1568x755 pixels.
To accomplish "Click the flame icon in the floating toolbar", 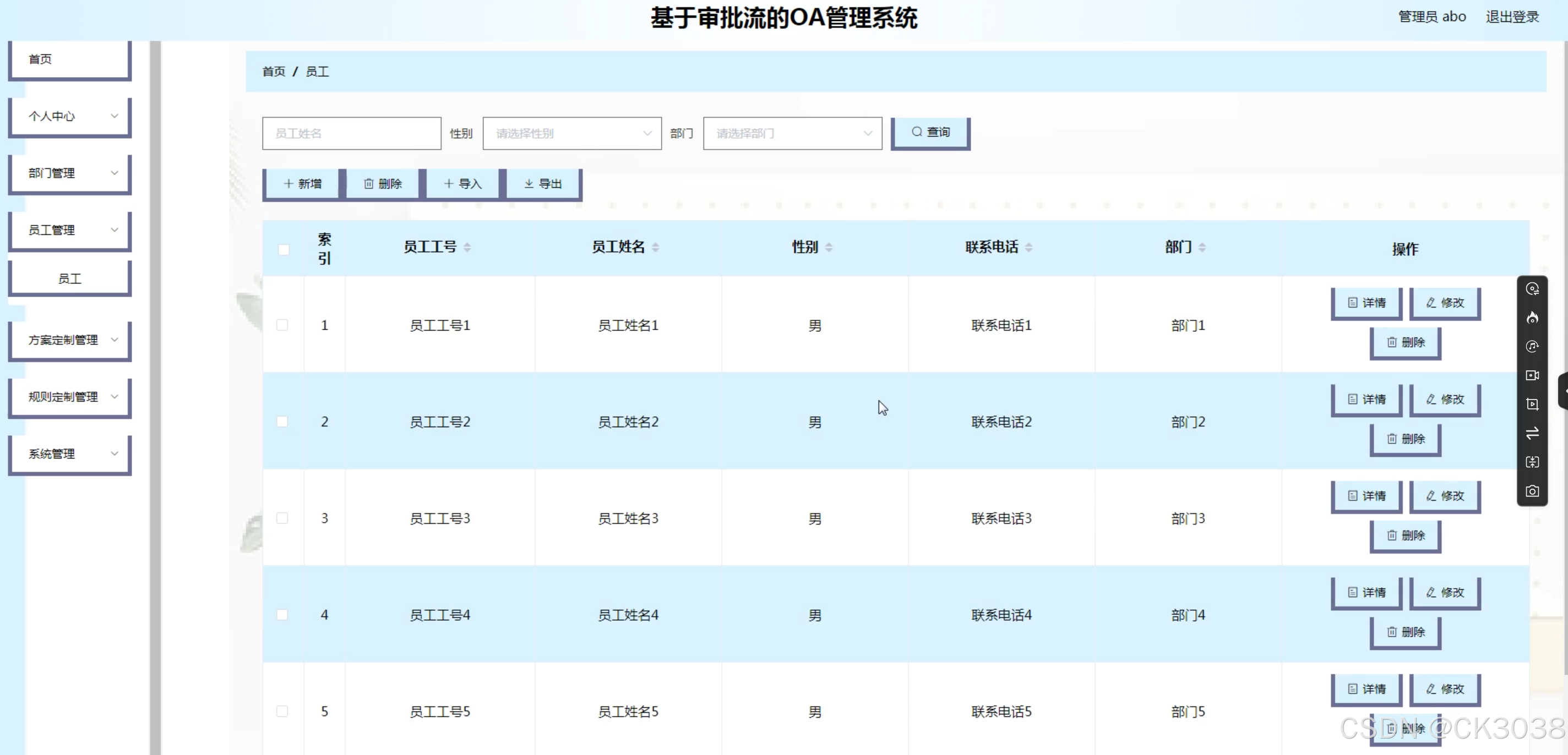I will coord(1533,317).
